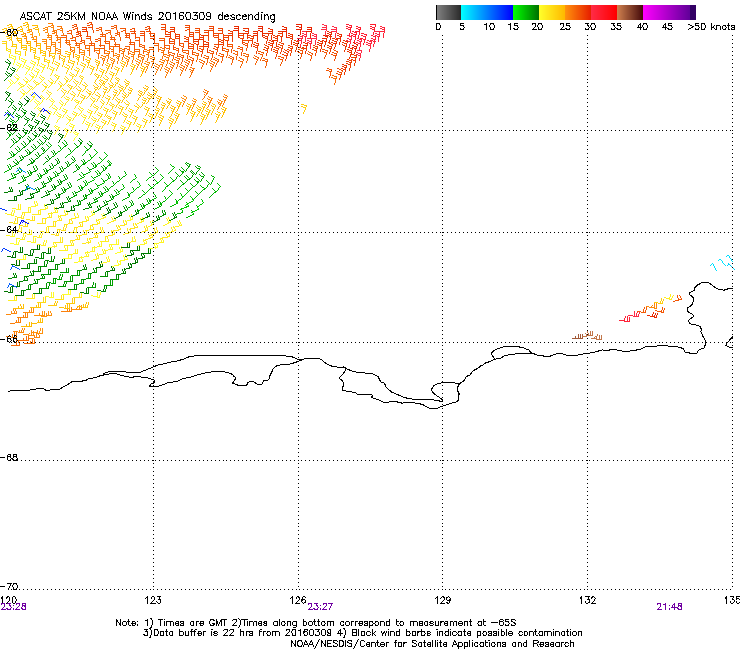This screenshot has height=650, width=740.
Task: Click the title text 'ASCAT 25KM NOAA Winds 20160309 descending'
Action: pyautogui.click(x=147, y=16)
